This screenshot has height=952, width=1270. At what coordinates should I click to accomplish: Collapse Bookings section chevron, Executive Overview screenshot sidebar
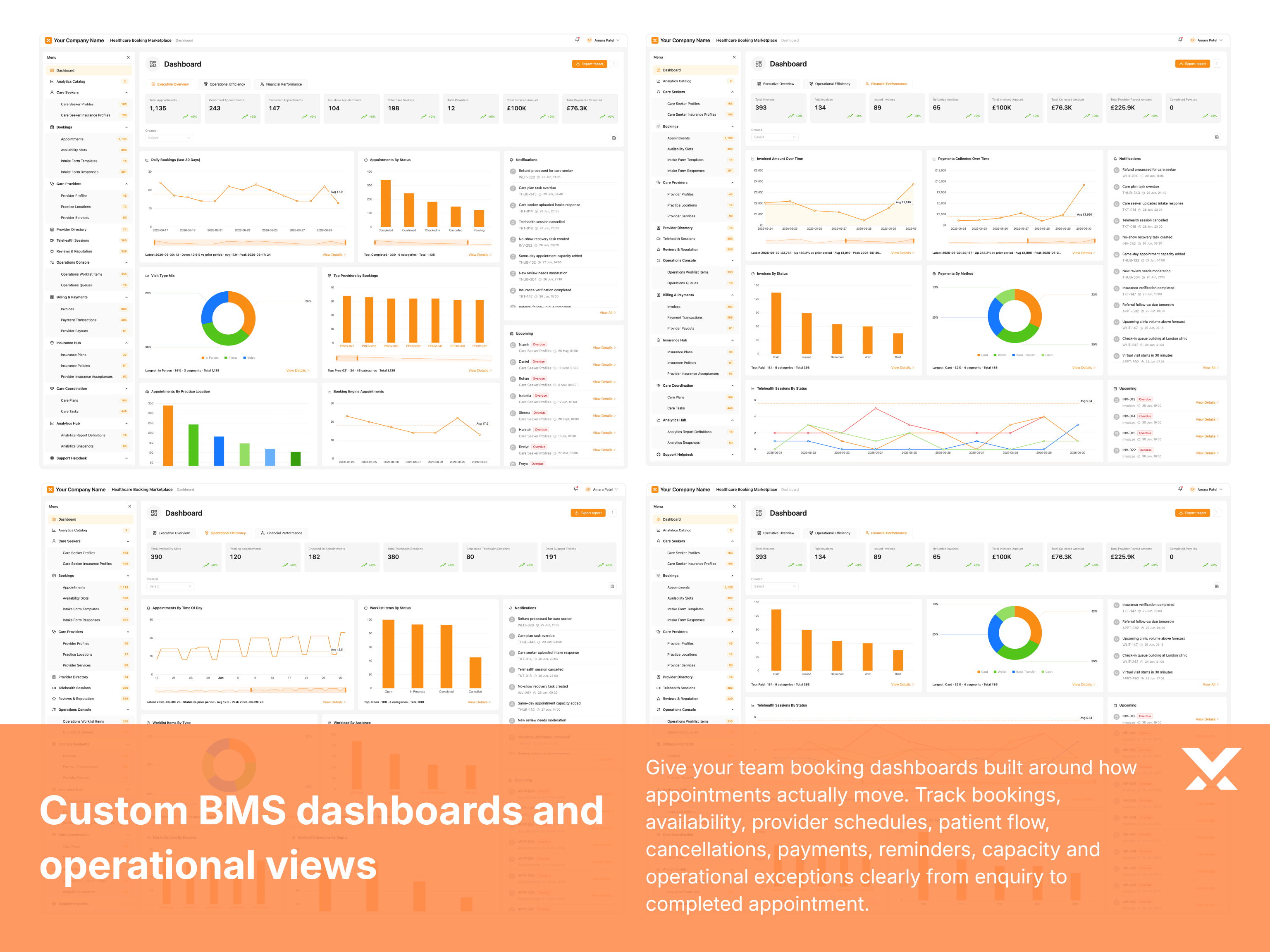point(127,127)
